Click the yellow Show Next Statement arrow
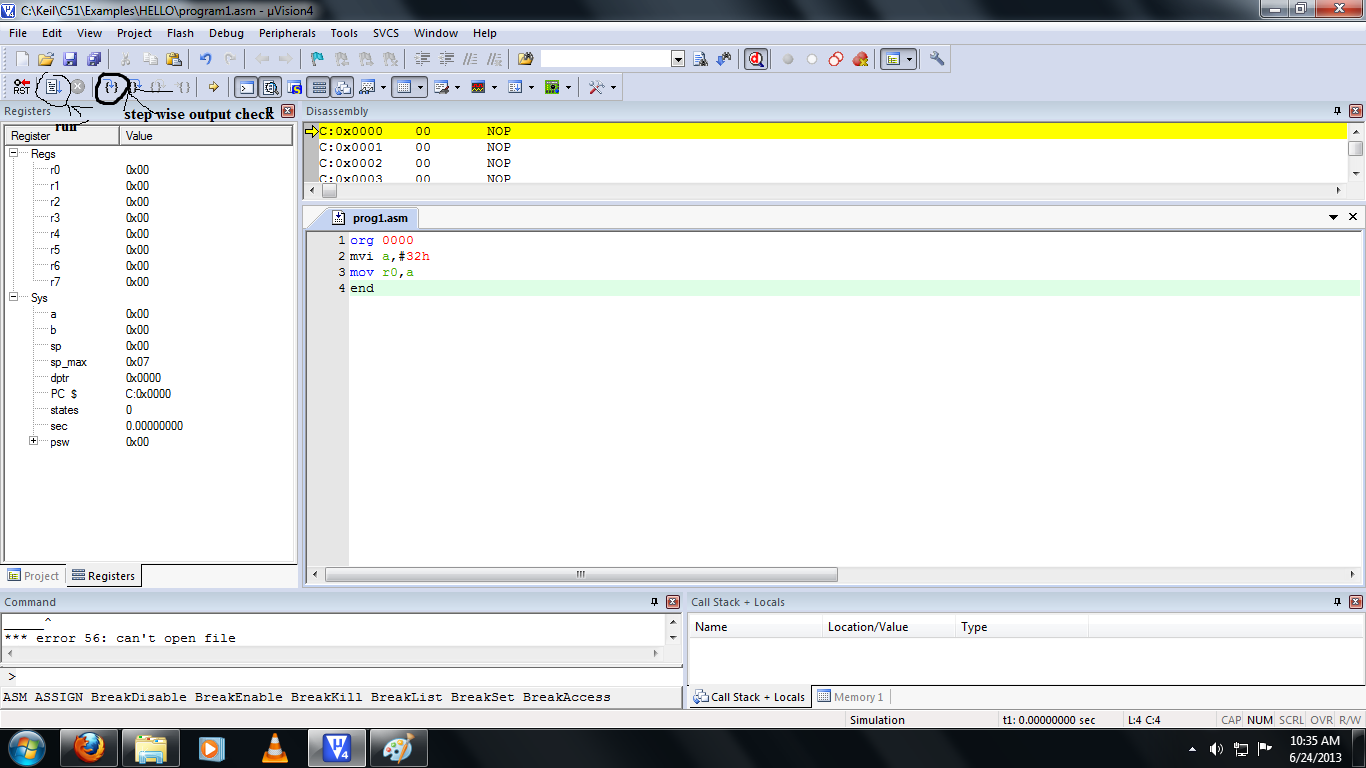Image resolution: width=1366 pixels, height=768 pixels. click(x=212, y=87)
